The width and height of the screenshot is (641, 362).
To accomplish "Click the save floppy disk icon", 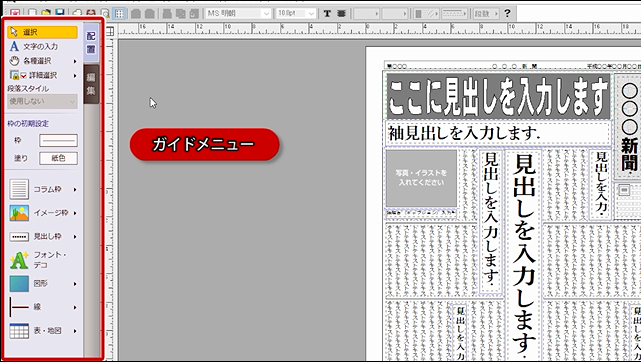I will [x=60, y=13].
